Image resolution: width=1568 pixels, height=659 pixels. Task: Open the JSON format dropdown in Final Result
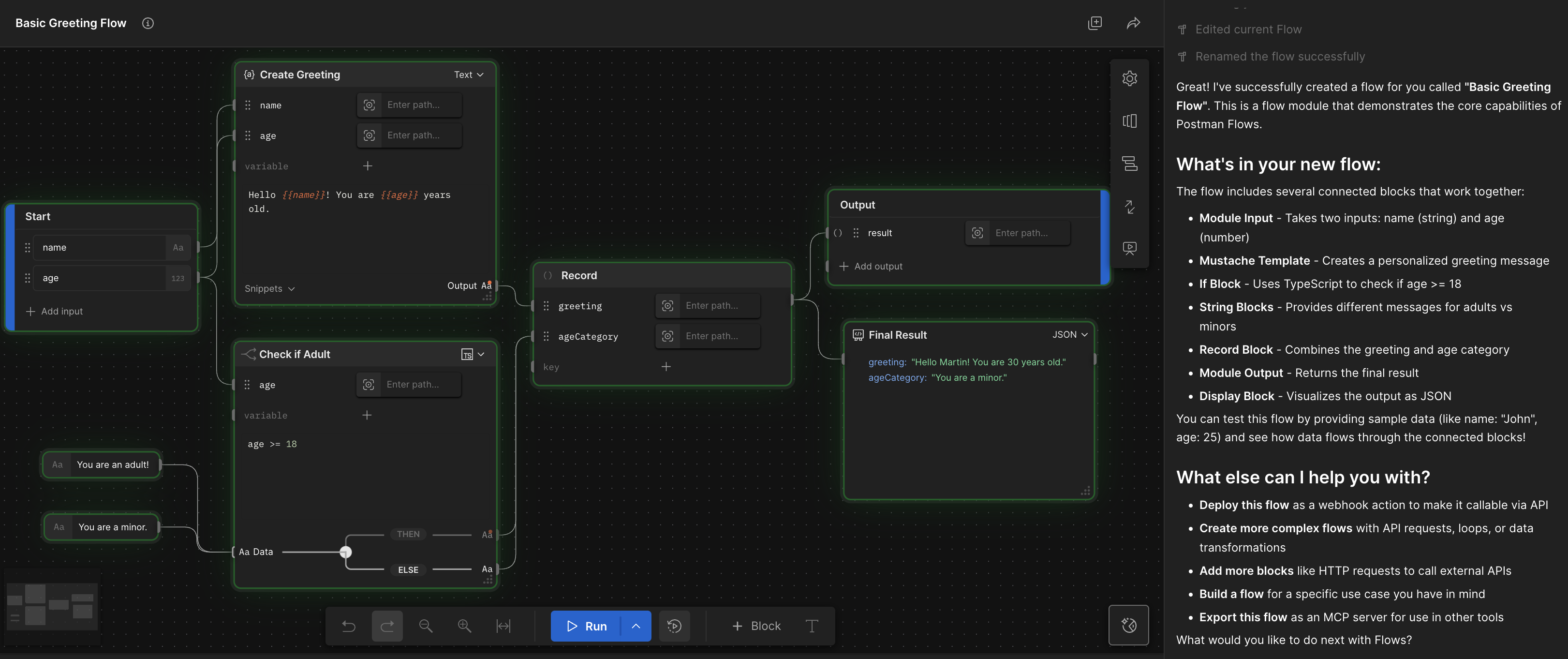tap(1069, 335)
